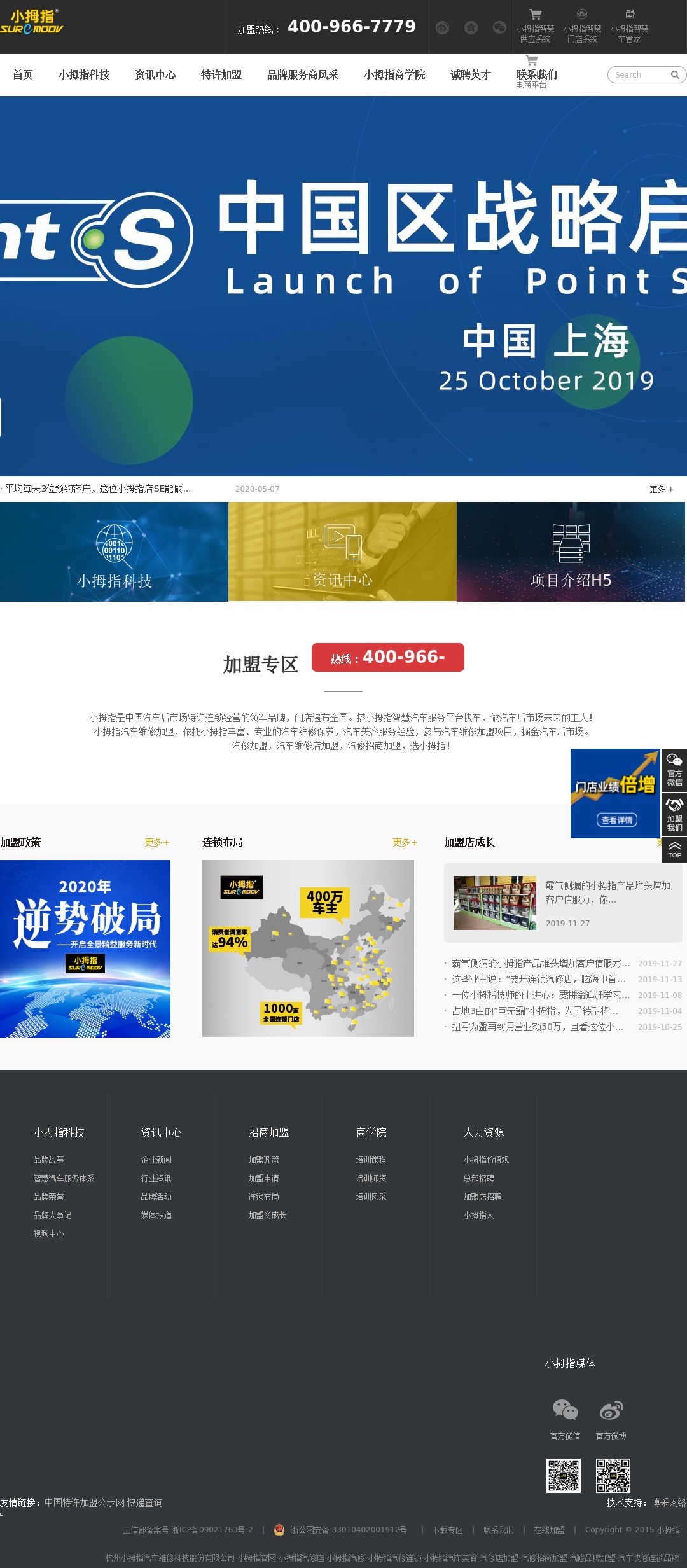Click the red 热线 400-966 button
687x1568 pixels.
coord(388,657)
